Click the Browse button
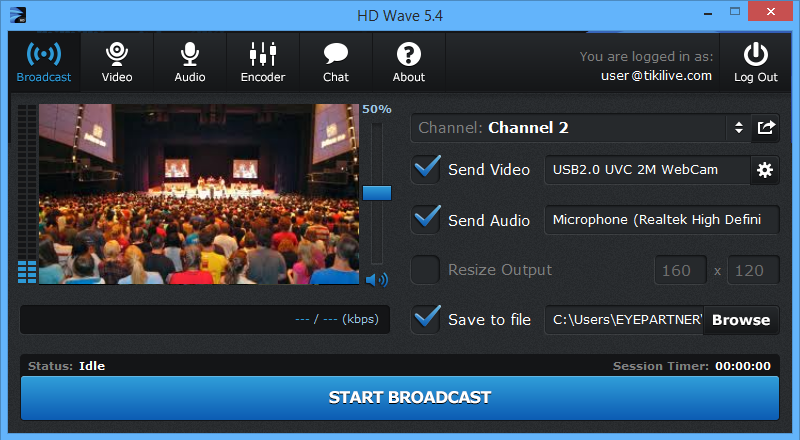 click(741, 320)
